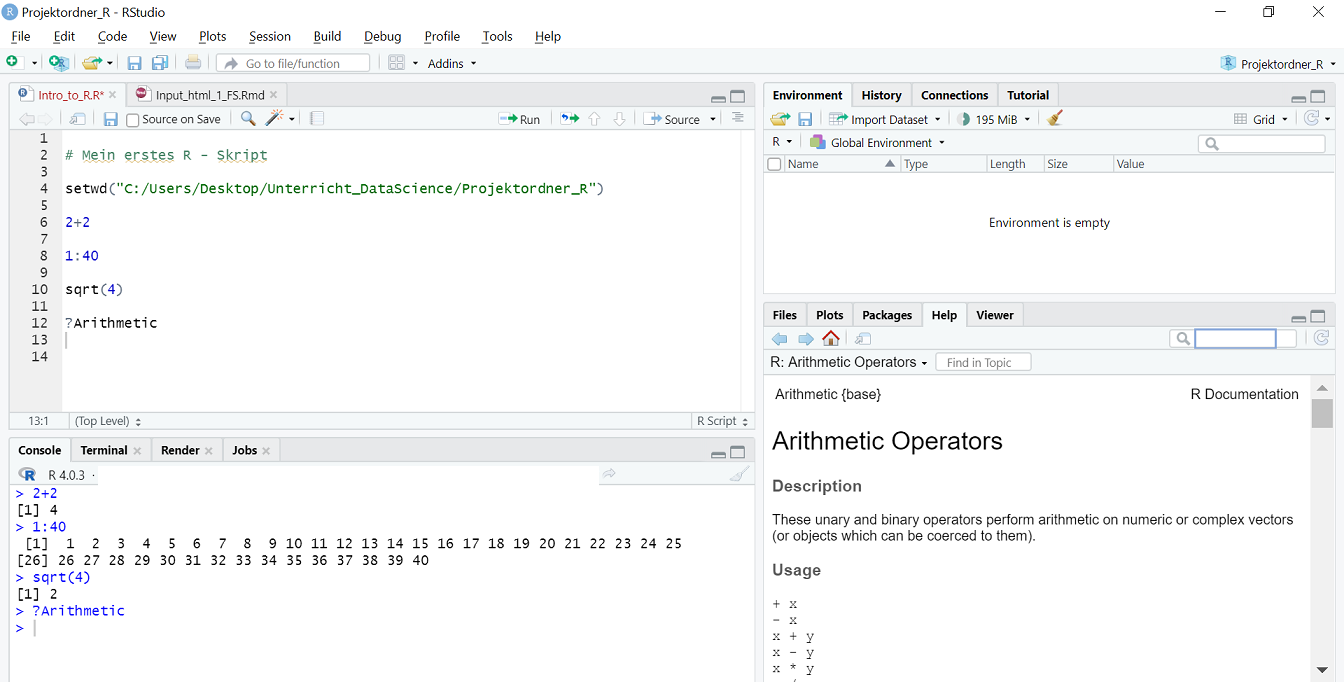
Task: Click the Run button in the editor toolbar
Action: coord(520,119)
